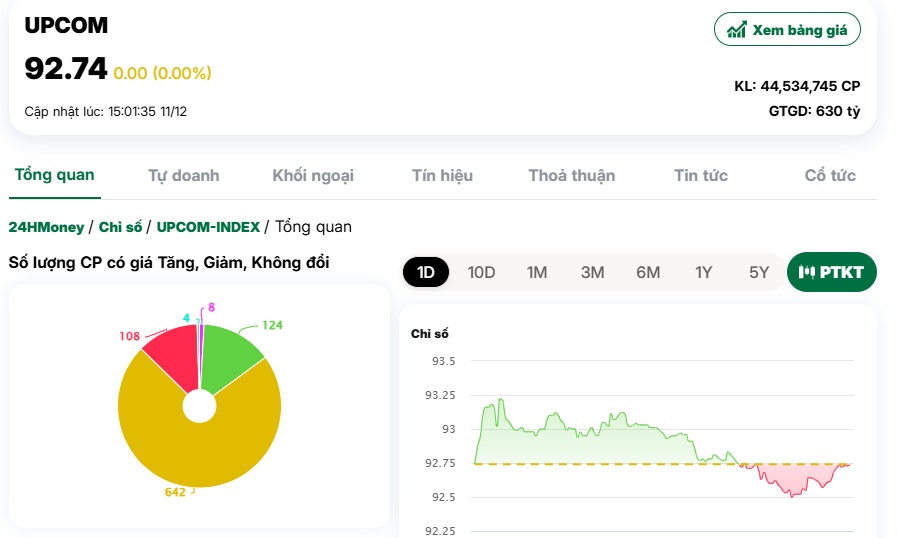Select the 1M chart range

[x=537, y=272]
